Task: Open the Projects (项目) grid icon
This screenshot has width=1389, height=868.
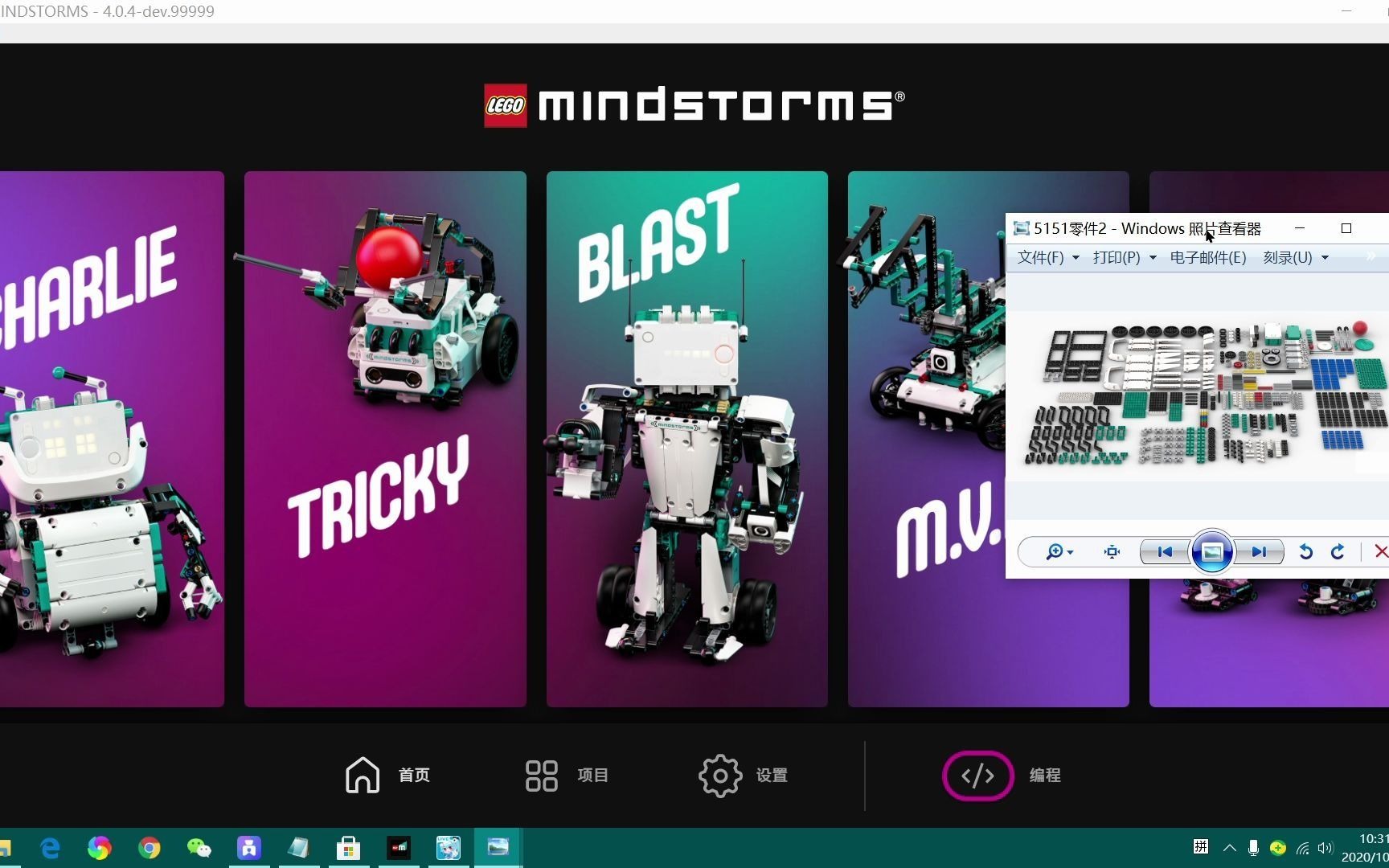Action: point(541,776)
